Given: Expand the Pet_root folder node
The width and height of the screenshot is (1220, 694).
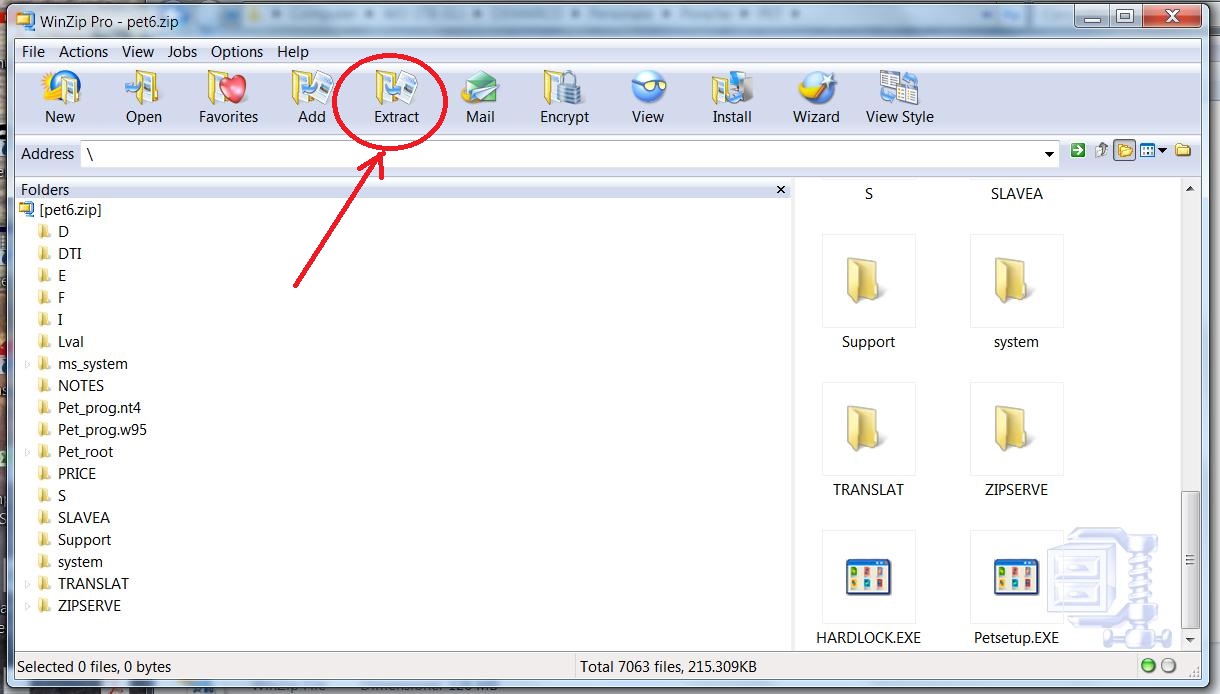Looking at the screenshot, I should click(x=28, y=452).
